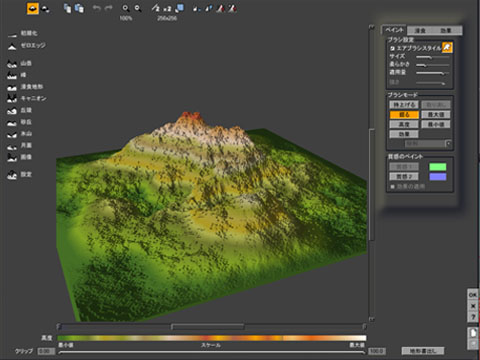Screen dimensions: 480x360
Task: Open the dropdown under brush mode buttons
Action: point(448,144)
